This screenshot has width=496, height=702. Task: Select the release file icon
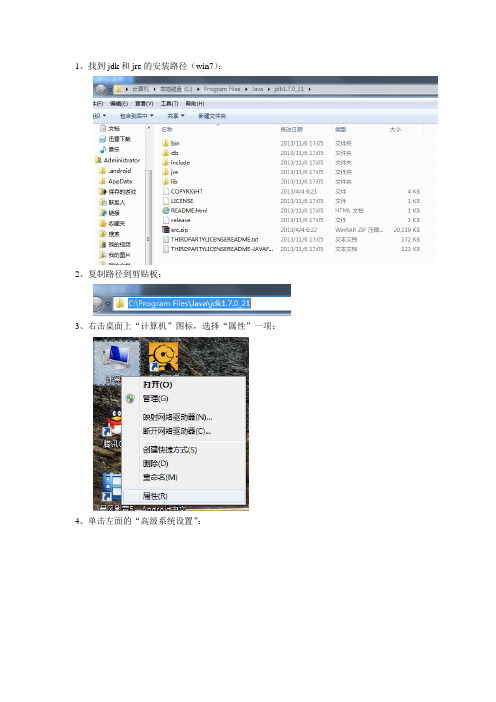click(x=166, y=220)
